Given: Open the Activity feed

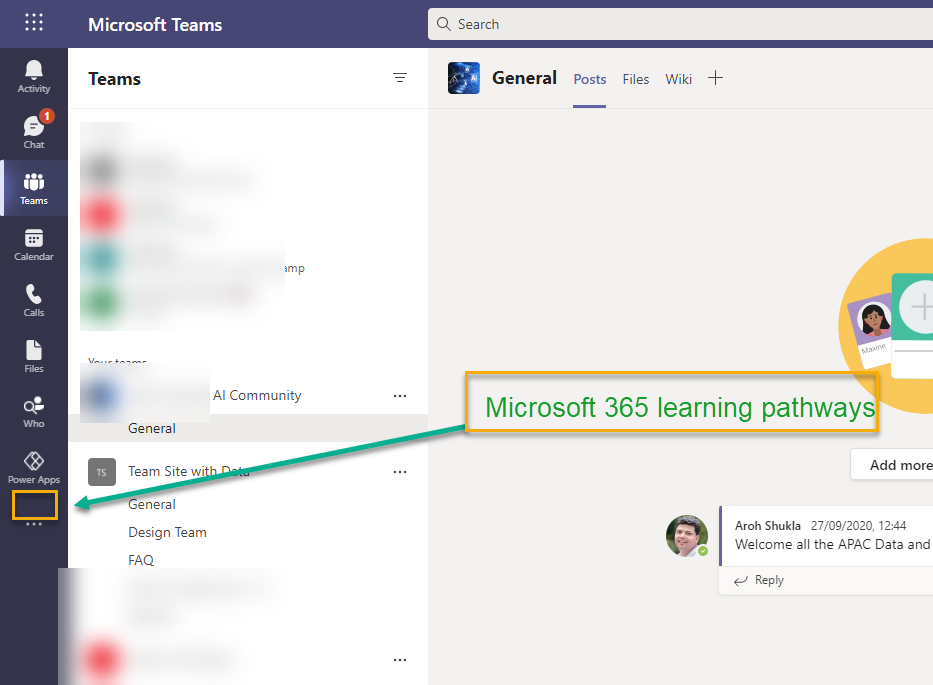Looking at the screenshot, I should (33, 73).
